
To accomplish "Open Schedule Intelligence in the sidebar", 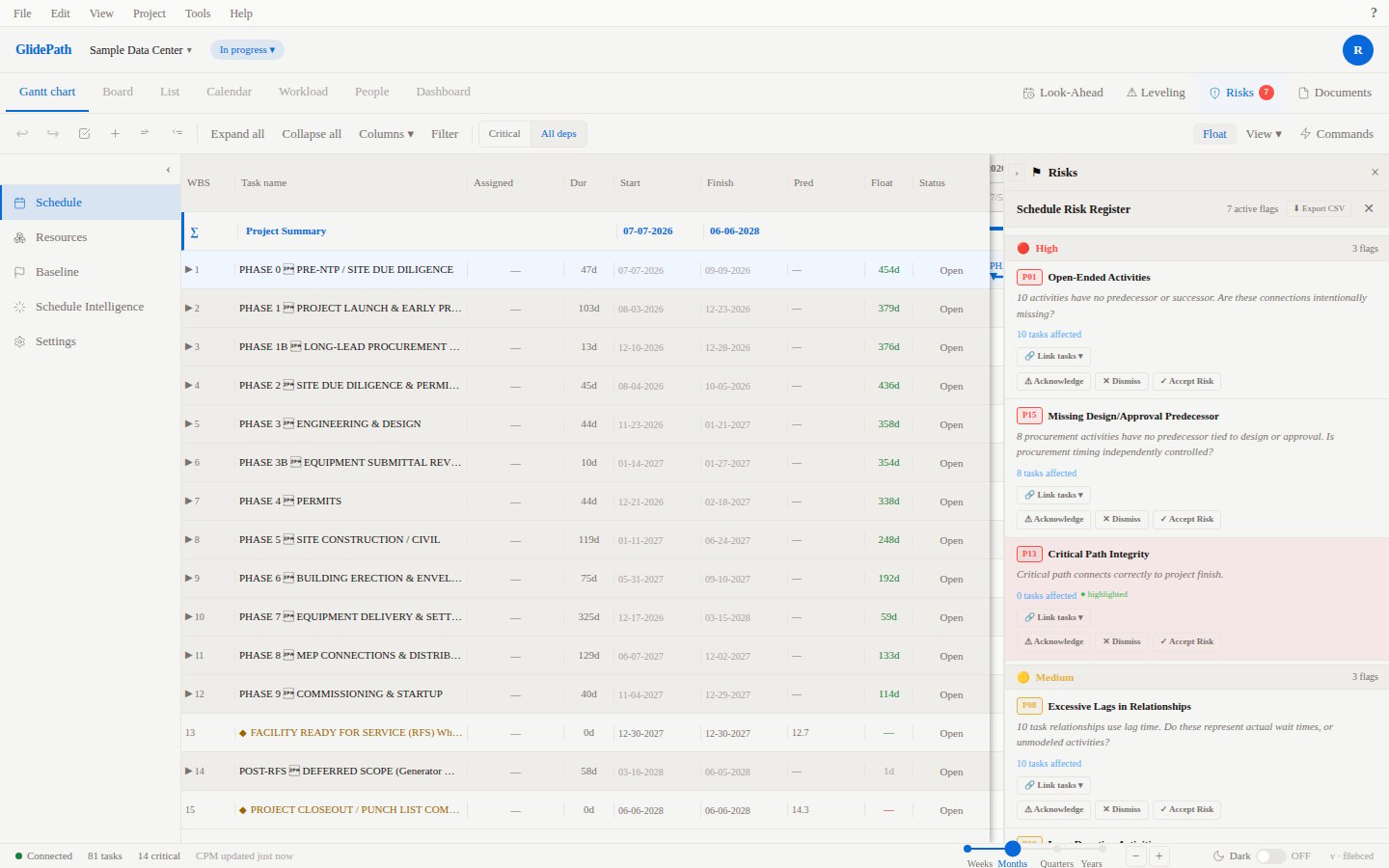I will (91, 307).
